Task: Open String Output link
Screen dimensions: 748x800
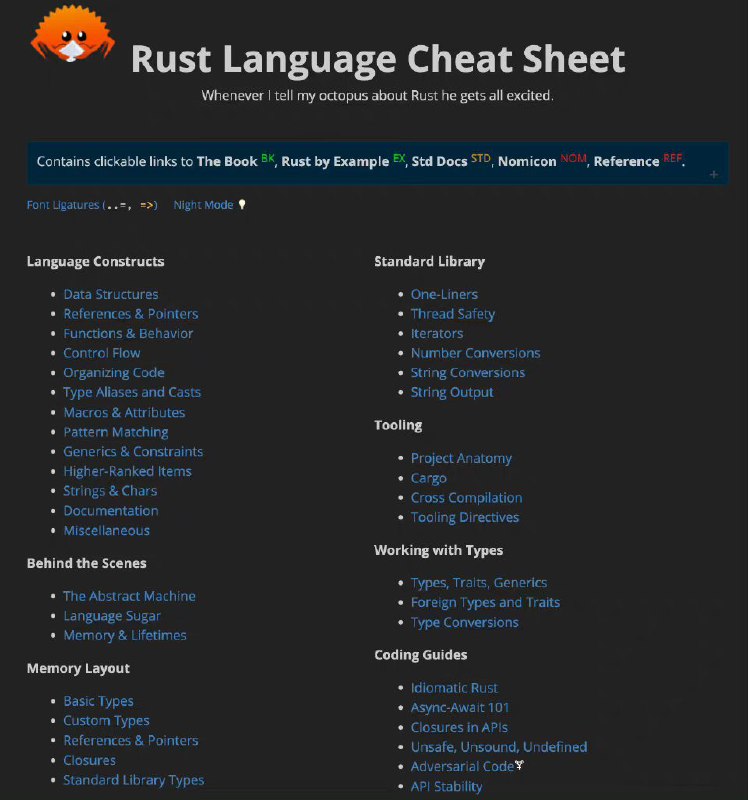Action: click(452, 392)
